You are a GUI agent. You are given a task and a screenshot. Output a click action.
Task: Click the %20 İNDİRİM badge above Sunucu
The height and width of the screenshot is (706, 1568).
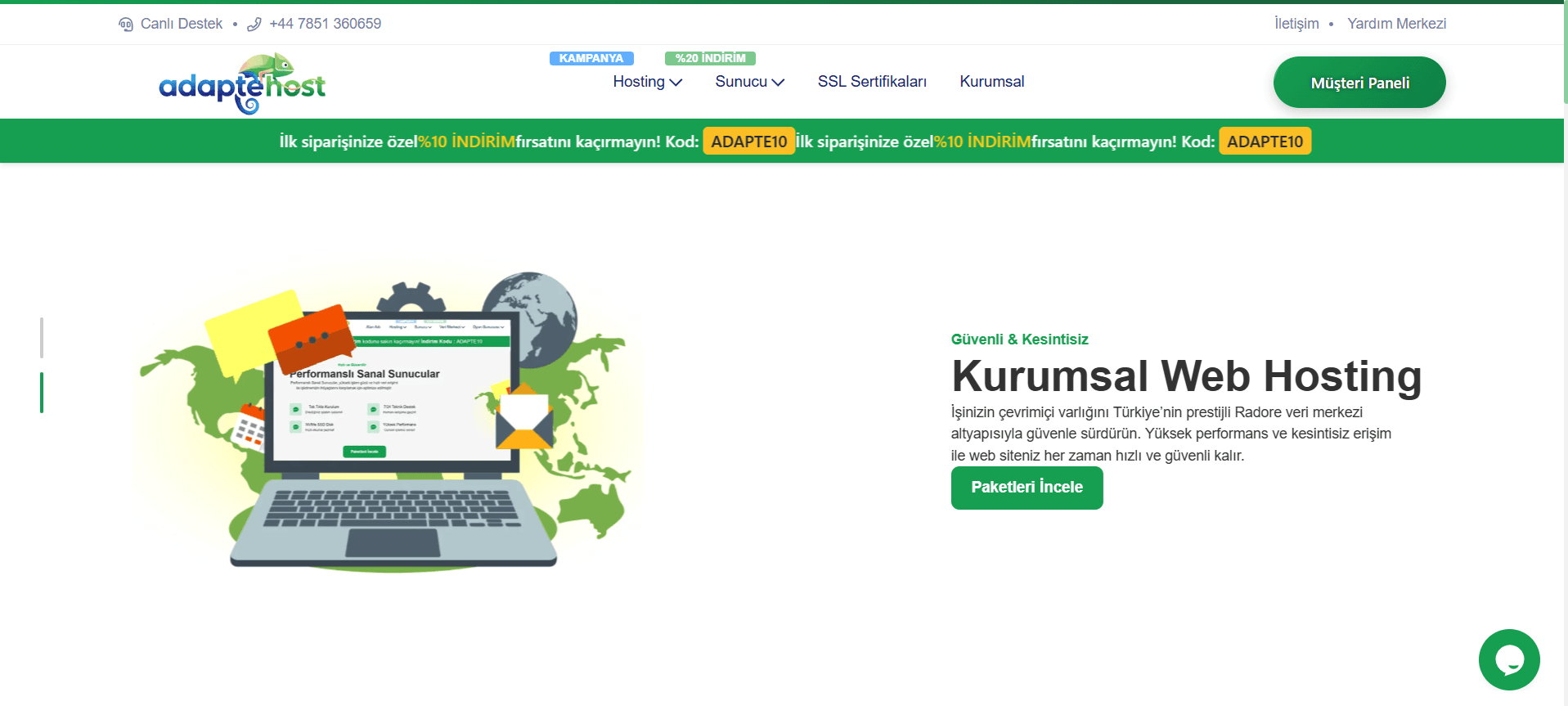point(710,58)
